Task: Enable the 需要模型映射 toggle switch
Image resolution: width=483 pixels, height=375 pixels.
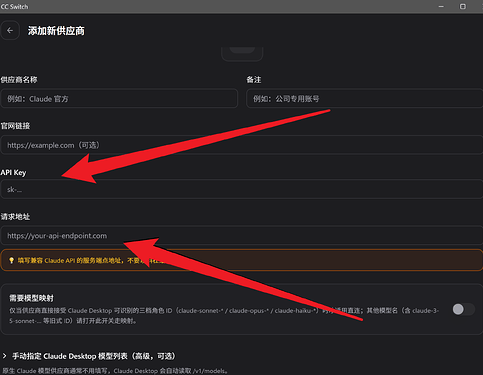Action: [463, 309]
